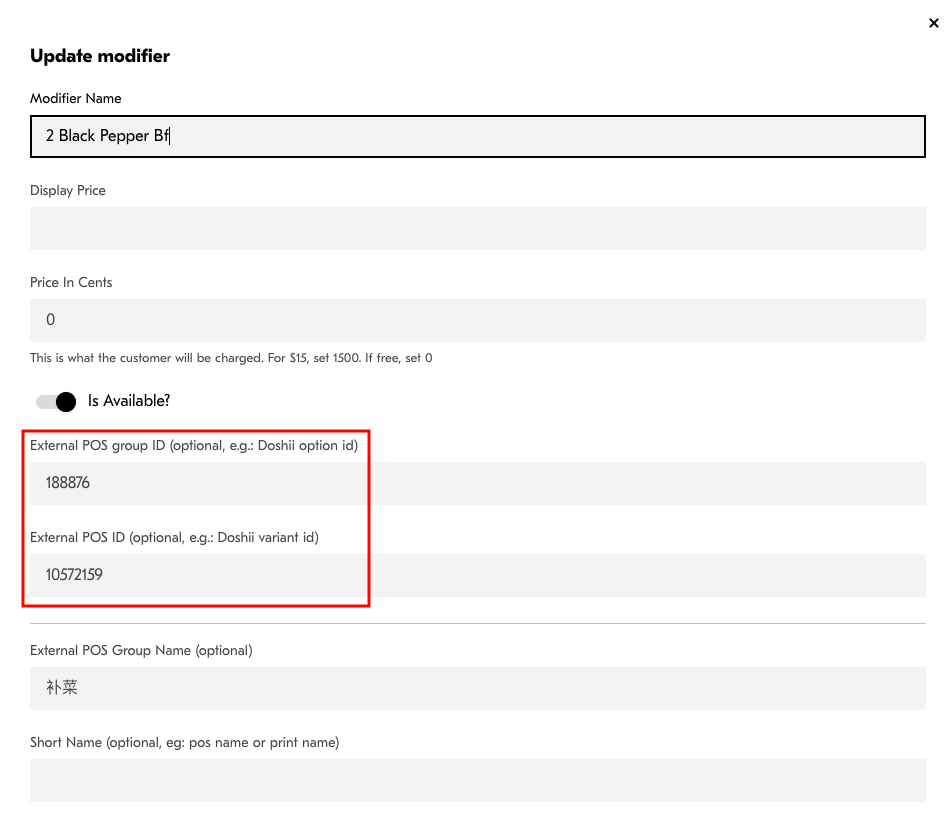
Task: Click the Price In Cents label
Action: point(71,282)
